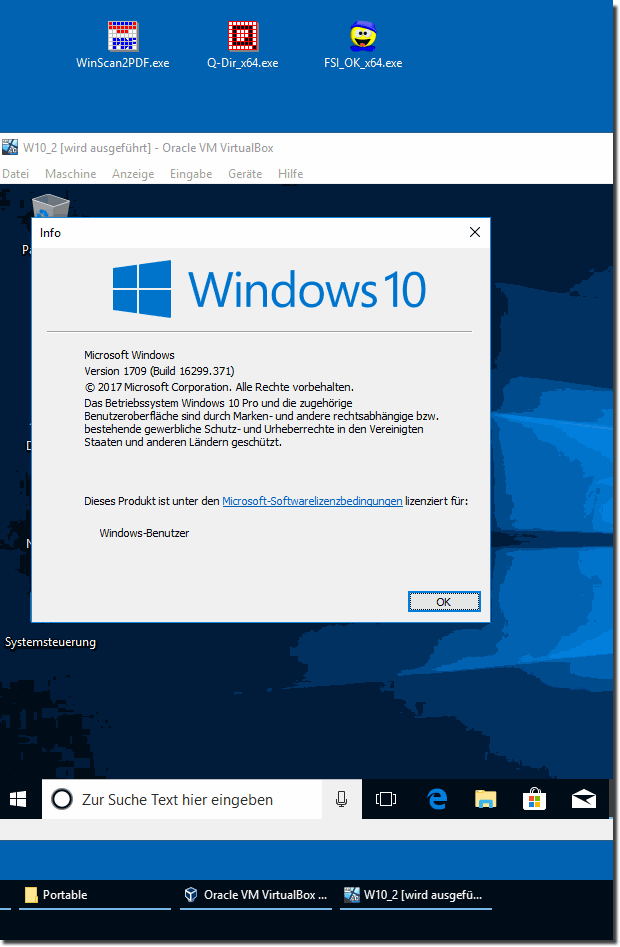620x947 pixels.
Task: Open Mail app from guest taskbar
Action: click(x=583, y=799)
